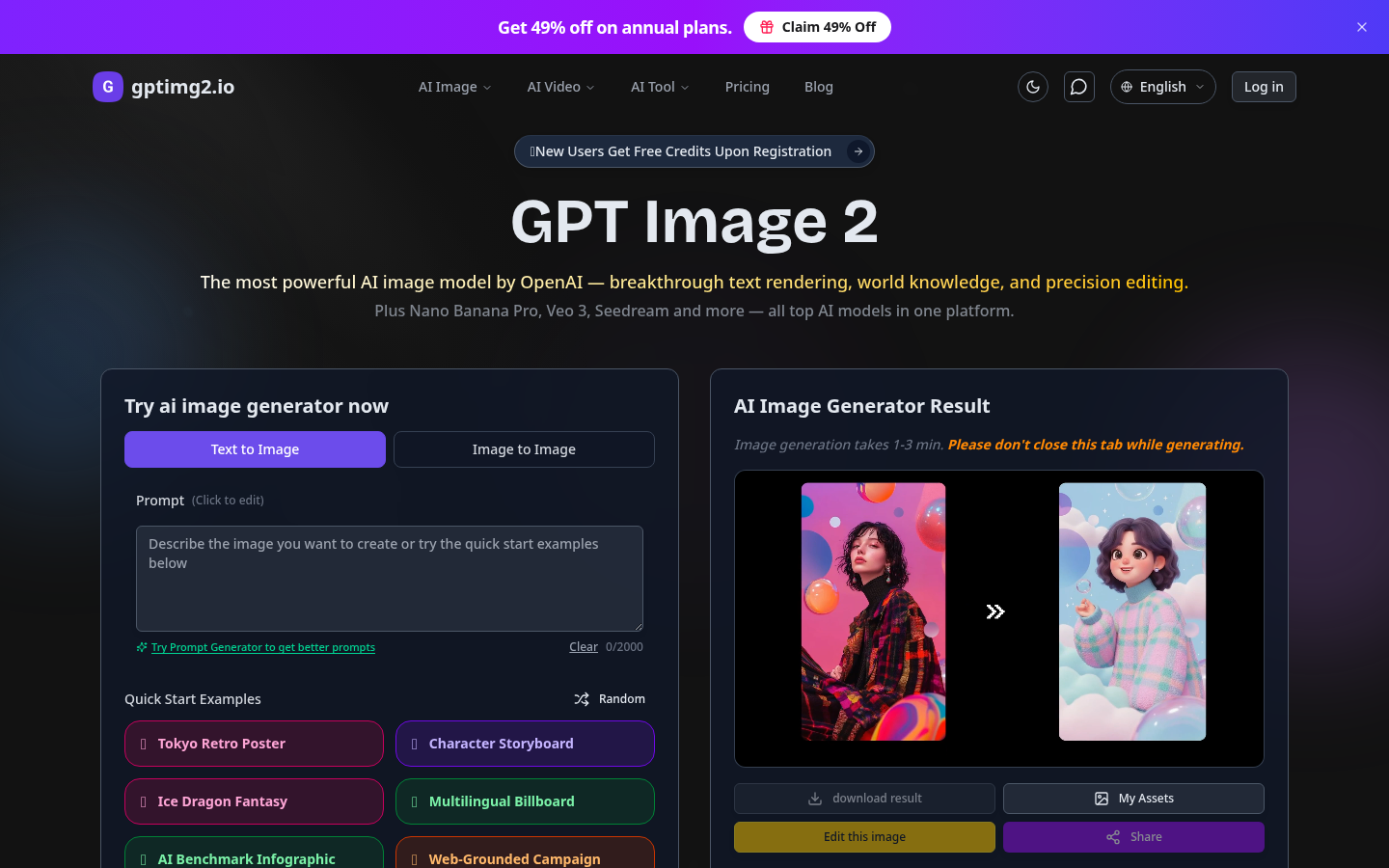Select the Tokyo Retro Poster example
The width and height of the screenshot is (1389, 868).
[254, 744]
